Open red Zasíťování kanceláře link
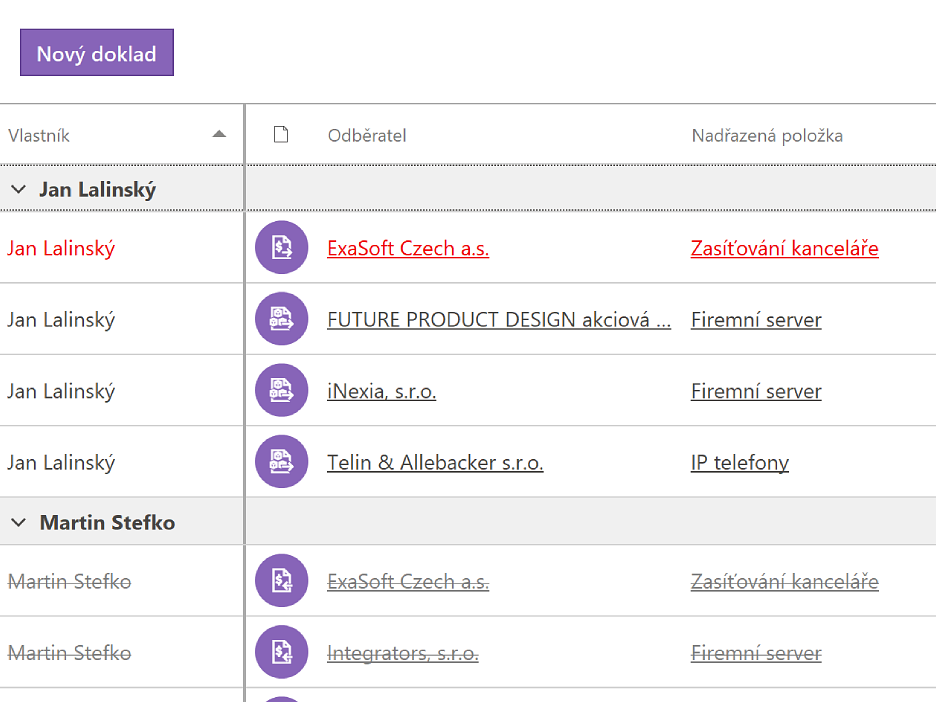 pos(785,248)
